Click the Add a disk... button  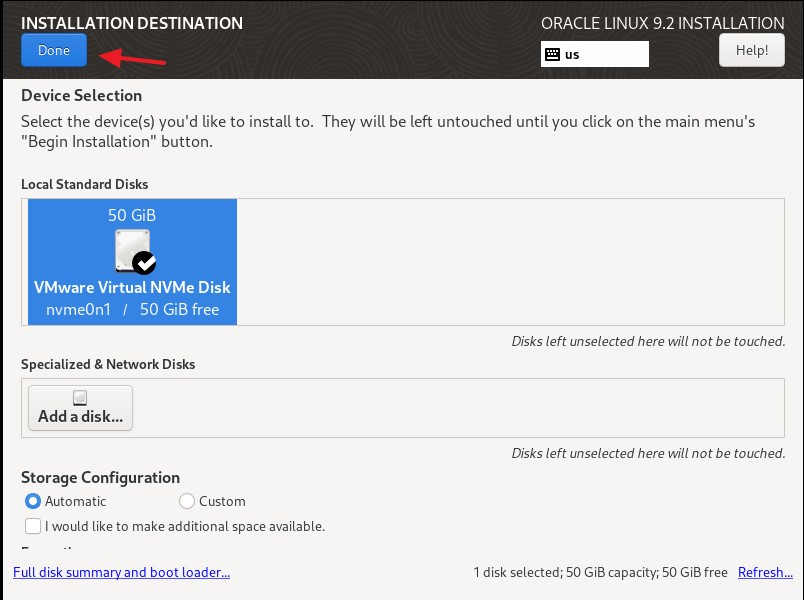[81, 408]
